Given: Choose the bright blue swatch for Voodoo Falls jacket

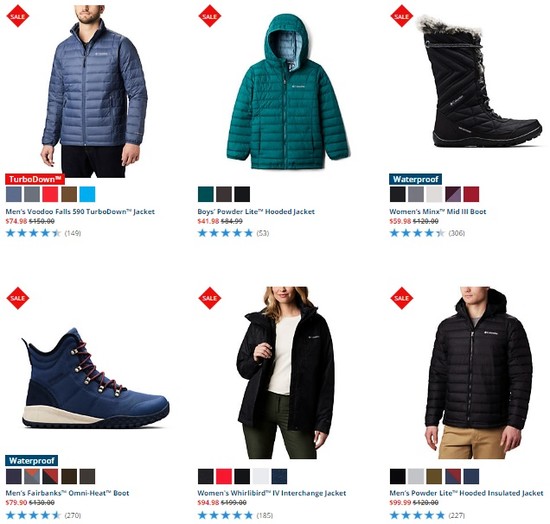Looking at the screenshot, I should 87,194.
